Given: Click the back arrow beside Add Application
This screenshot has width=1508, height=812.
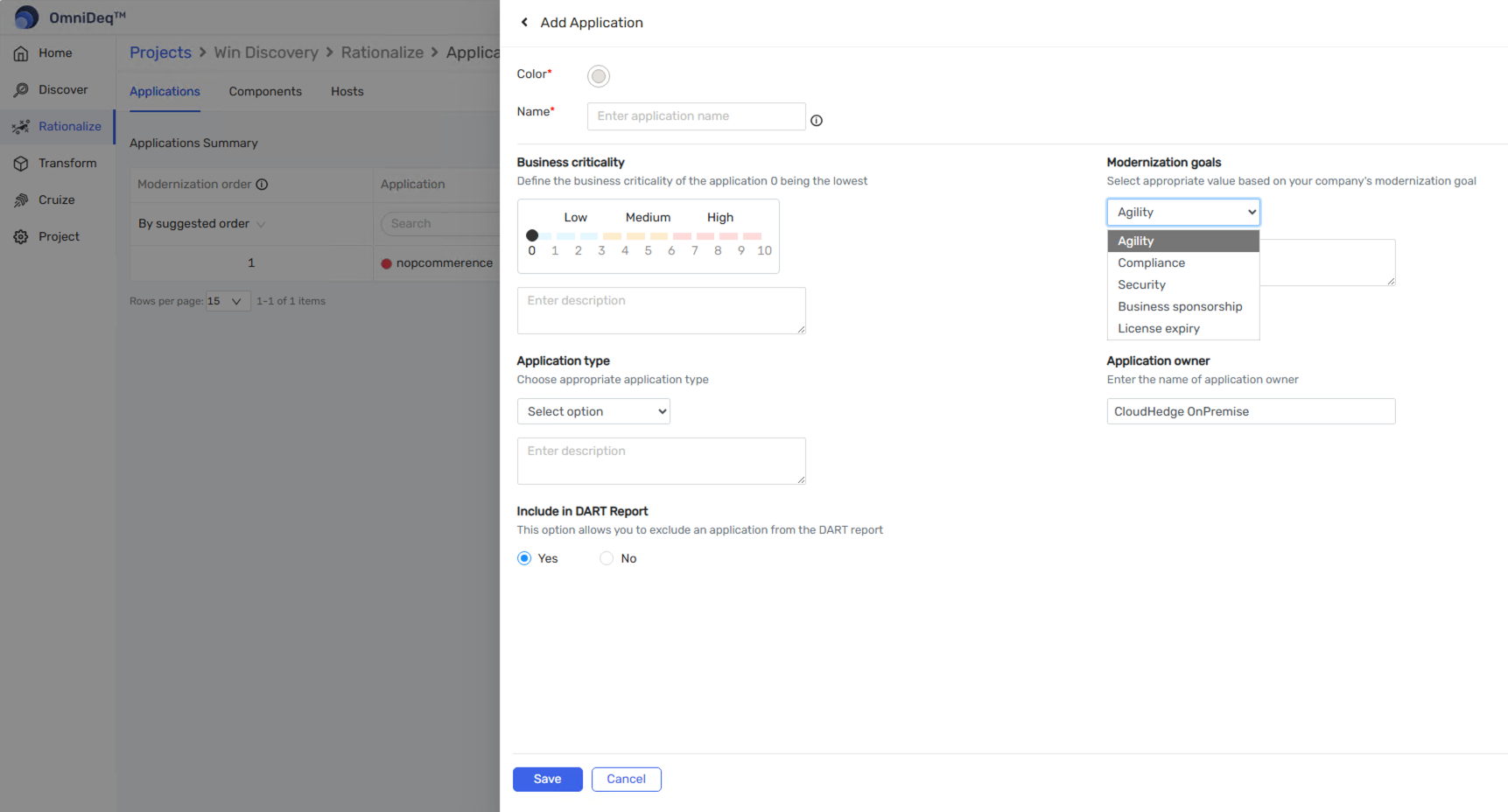Looking at the screenshot, I should (523, 22).
